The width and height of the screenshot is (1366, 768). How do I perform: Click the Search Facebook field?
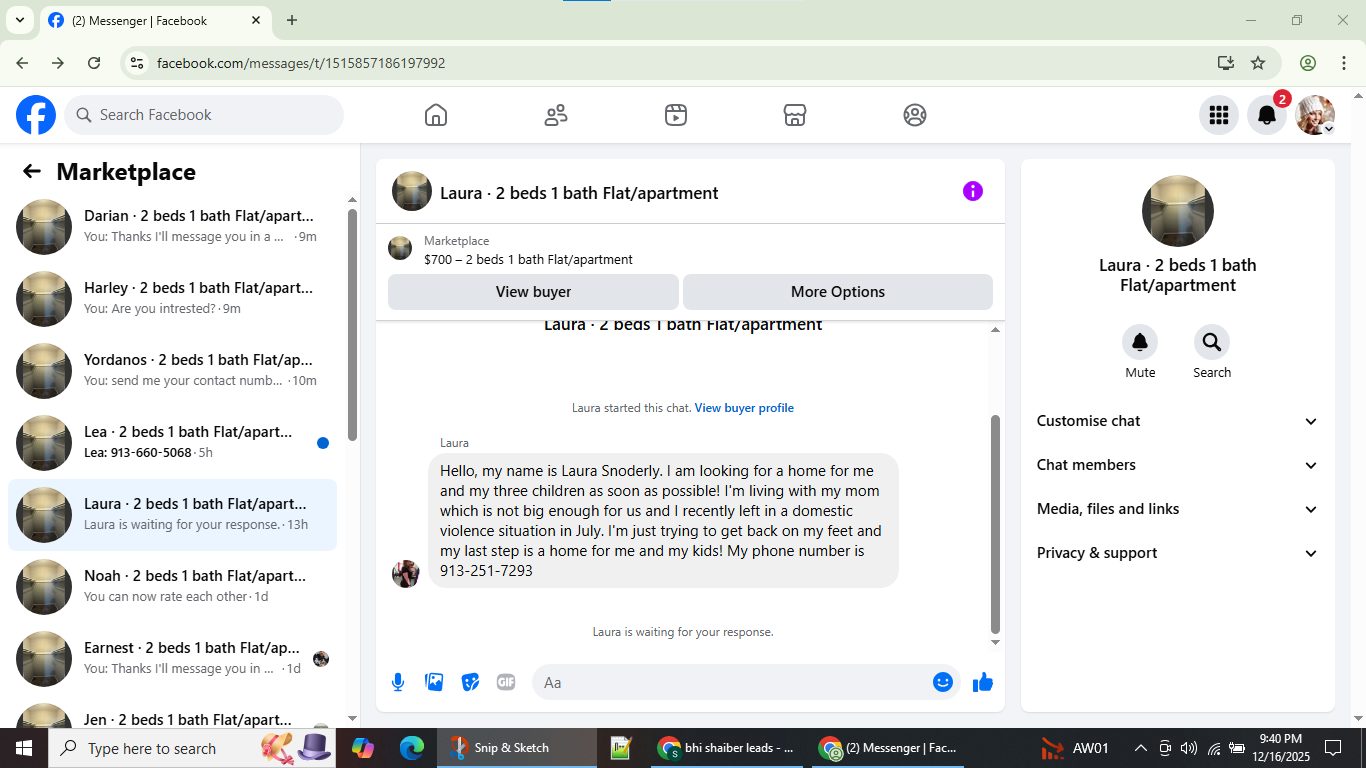point(204,115)
